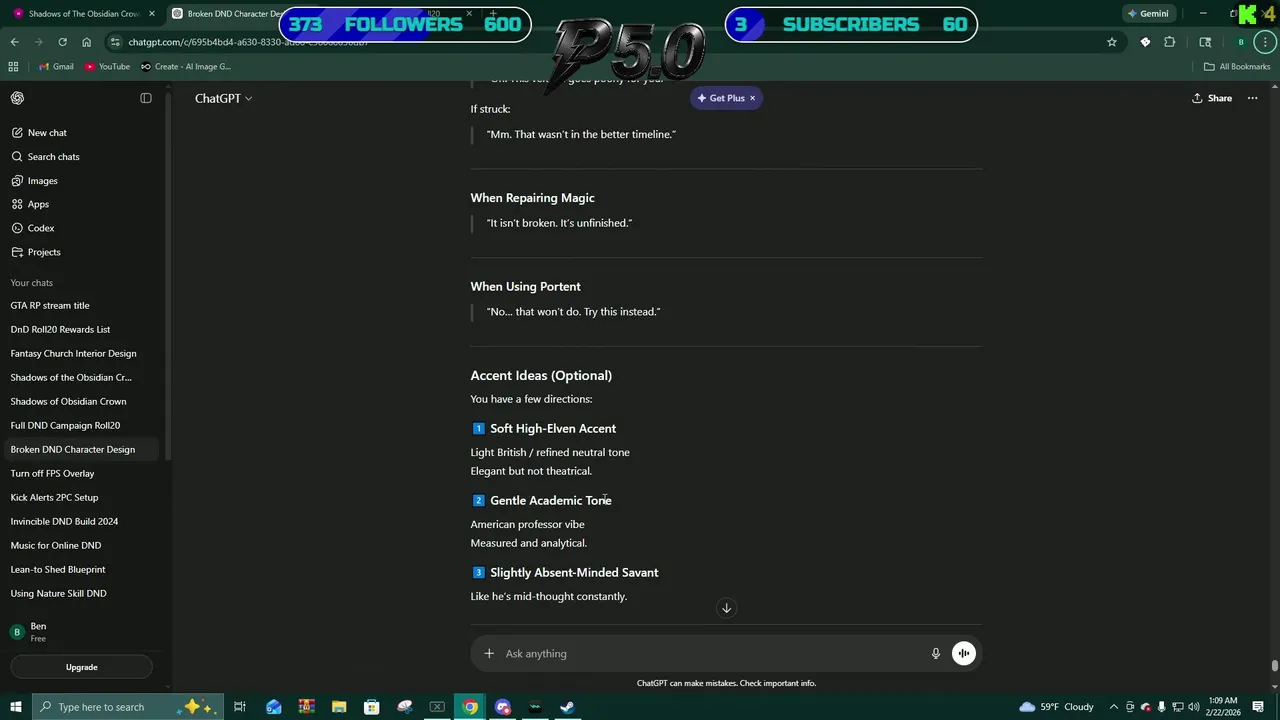Open the browser home page

86,42
